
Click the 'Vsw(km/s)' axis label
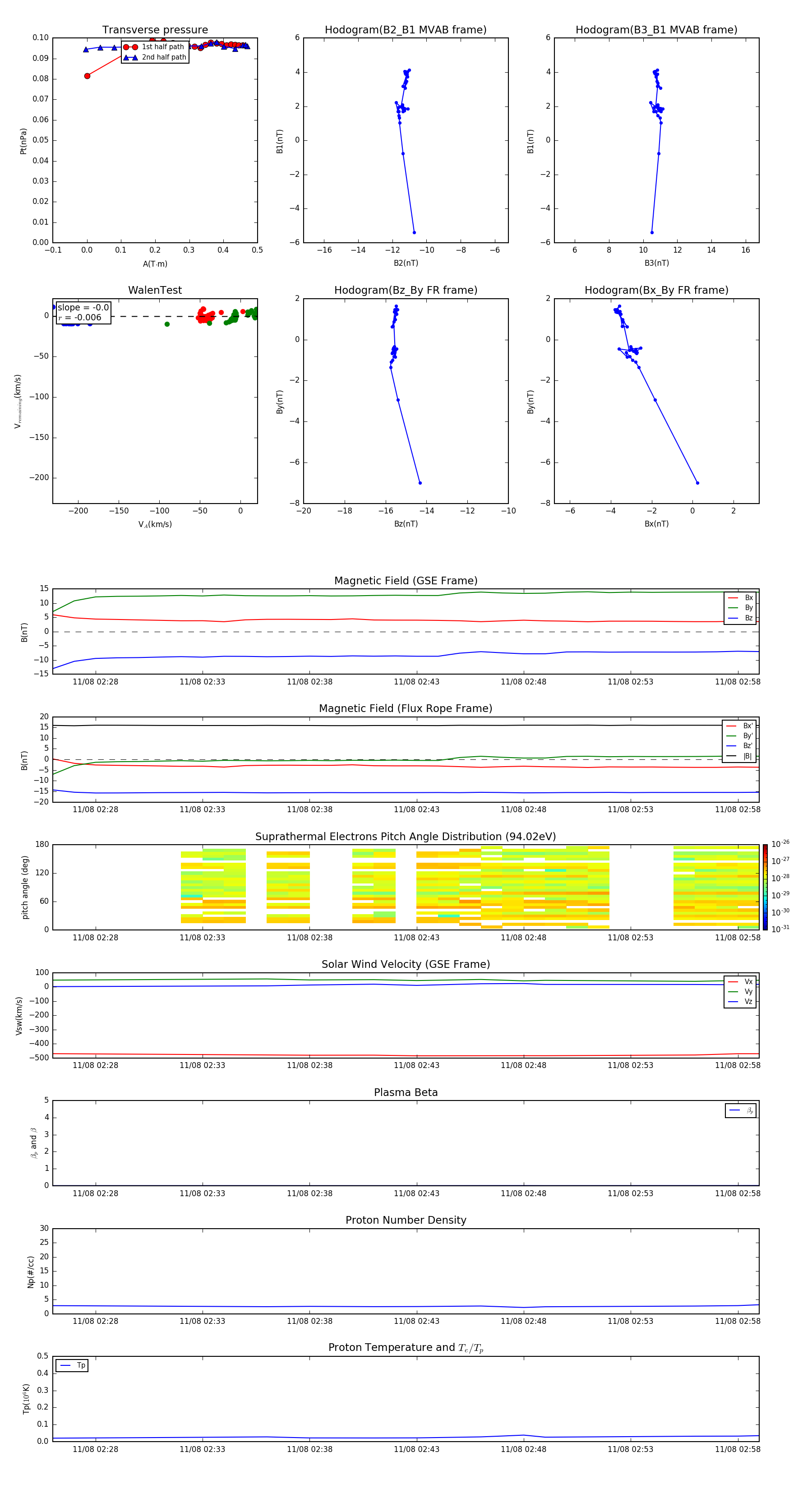point(19,1016)
